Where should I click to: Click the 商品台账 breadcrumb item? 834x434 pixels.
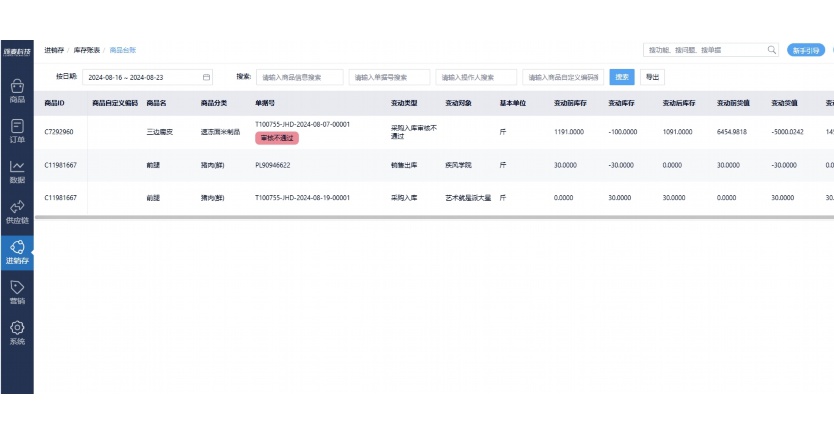pos(123,50)
